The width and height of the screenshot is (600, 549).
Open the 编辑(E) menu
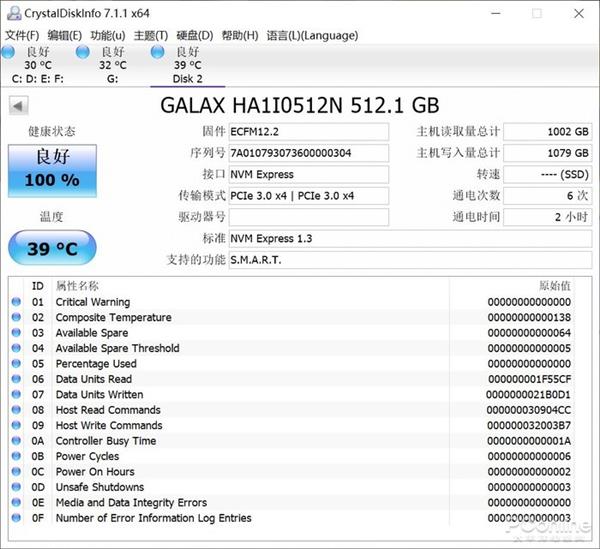(x=65, y=36)
